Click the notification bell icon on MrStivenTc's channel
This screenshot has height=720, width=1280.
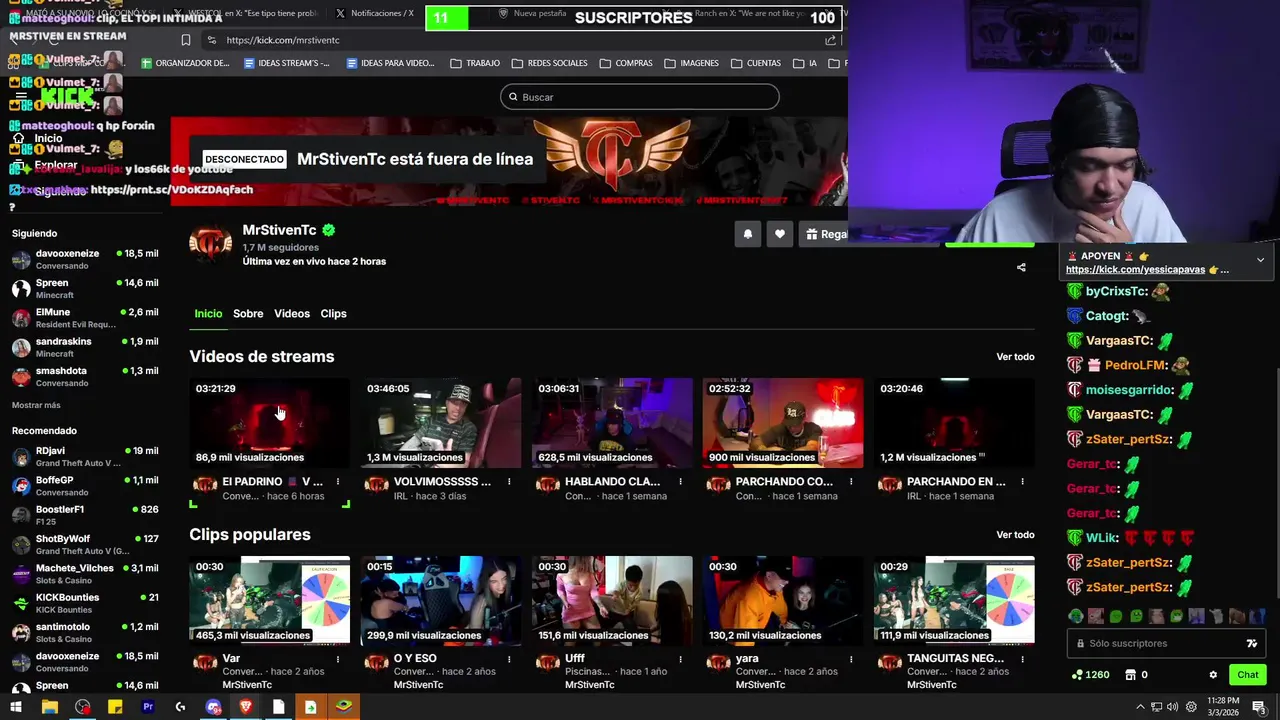(x=747, y=234)
